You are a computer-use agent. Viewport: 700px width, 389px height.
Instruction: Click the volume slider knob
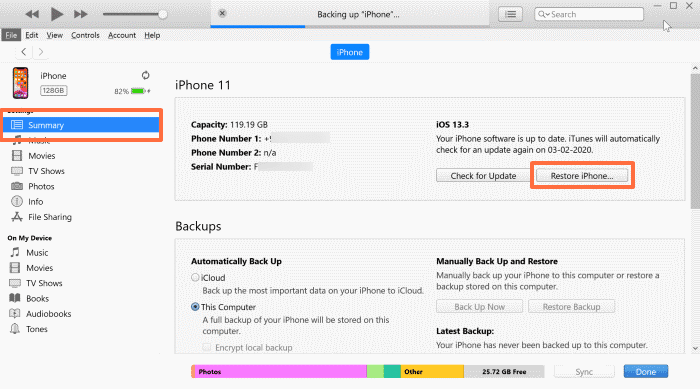click(163, 14)
